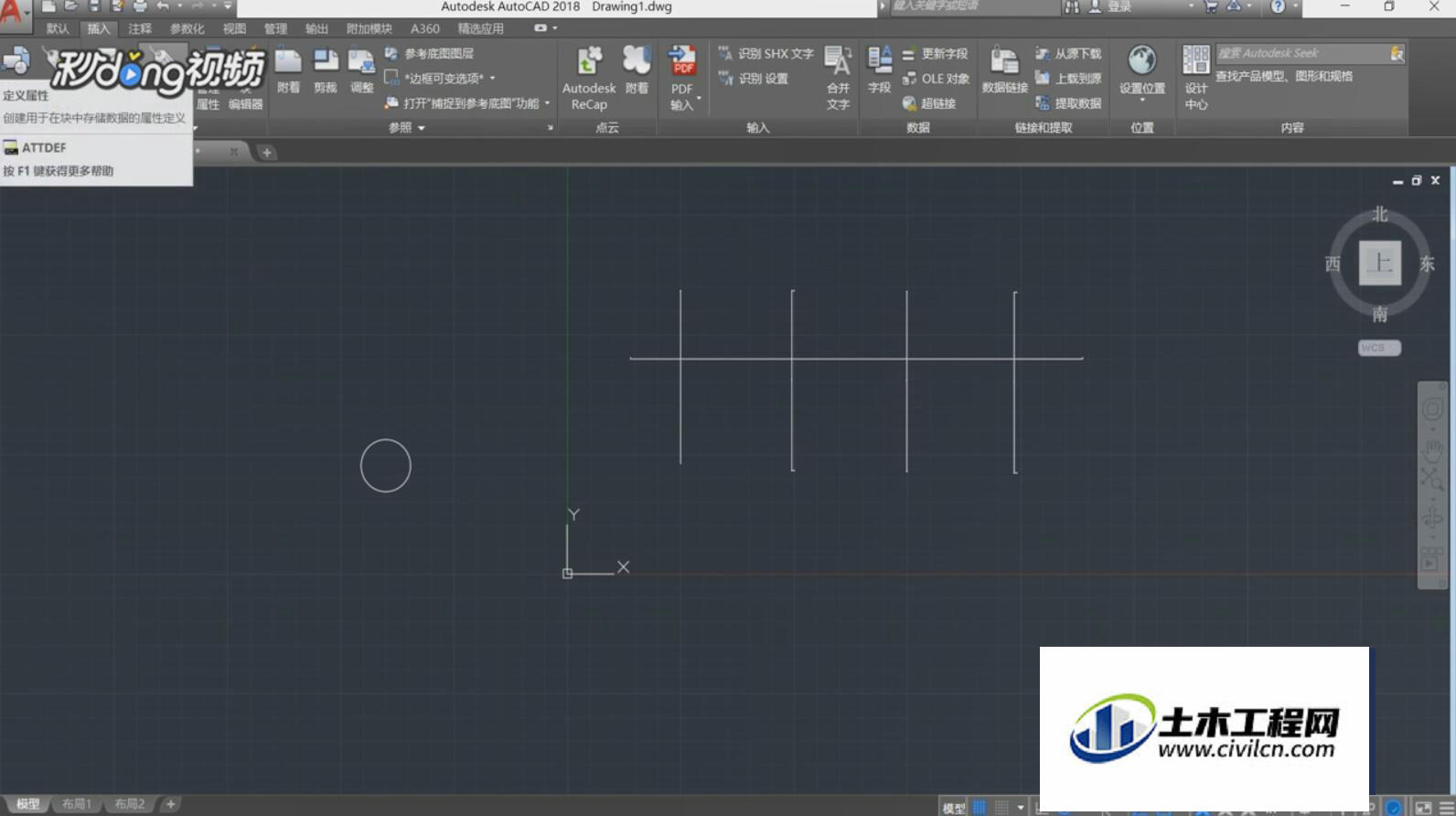Click the binoculars search icon in title bar
1456x816 pixels.
tap(1071, 6)
